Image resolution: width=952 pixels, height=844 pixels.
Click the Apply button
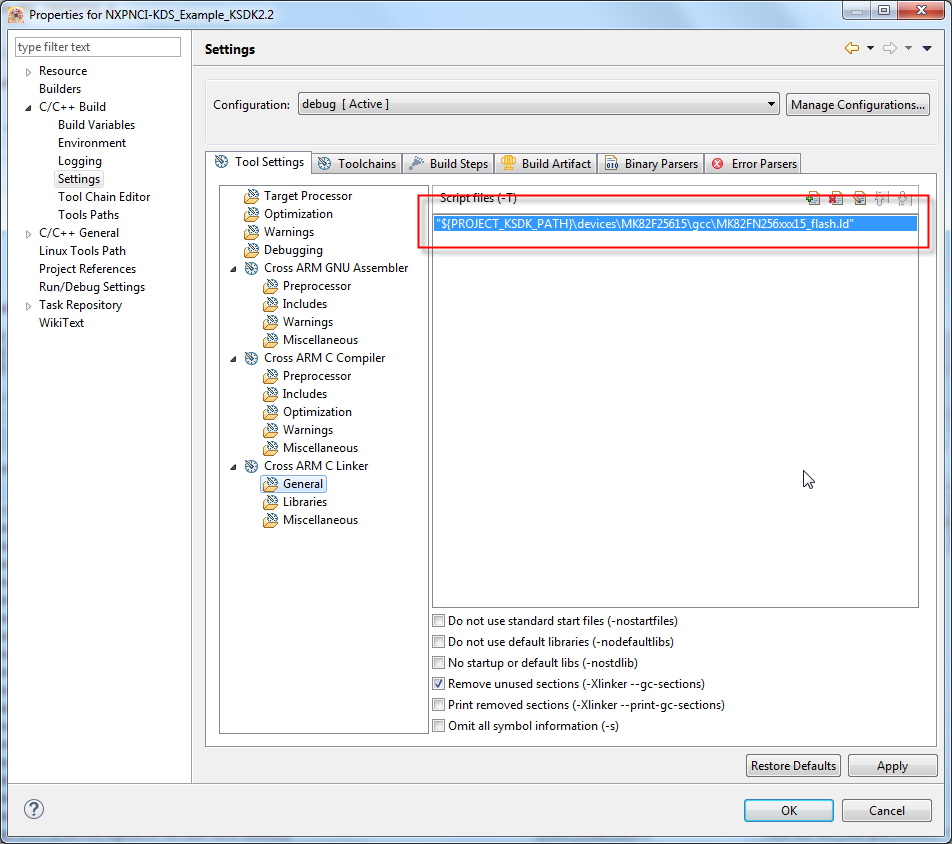[892, 765]
